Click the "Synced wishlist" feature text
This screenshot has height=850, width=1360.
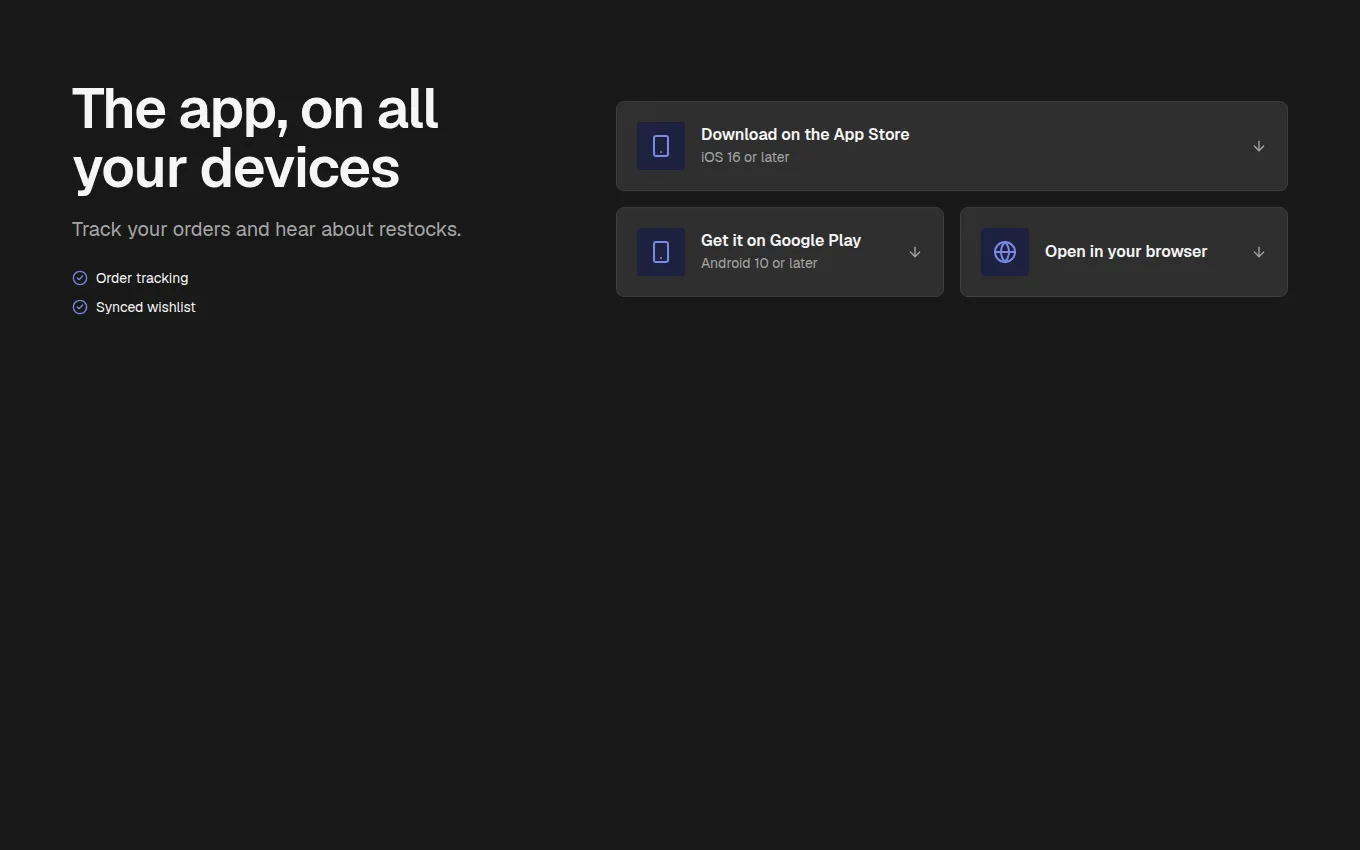click(x=146, y=307)
